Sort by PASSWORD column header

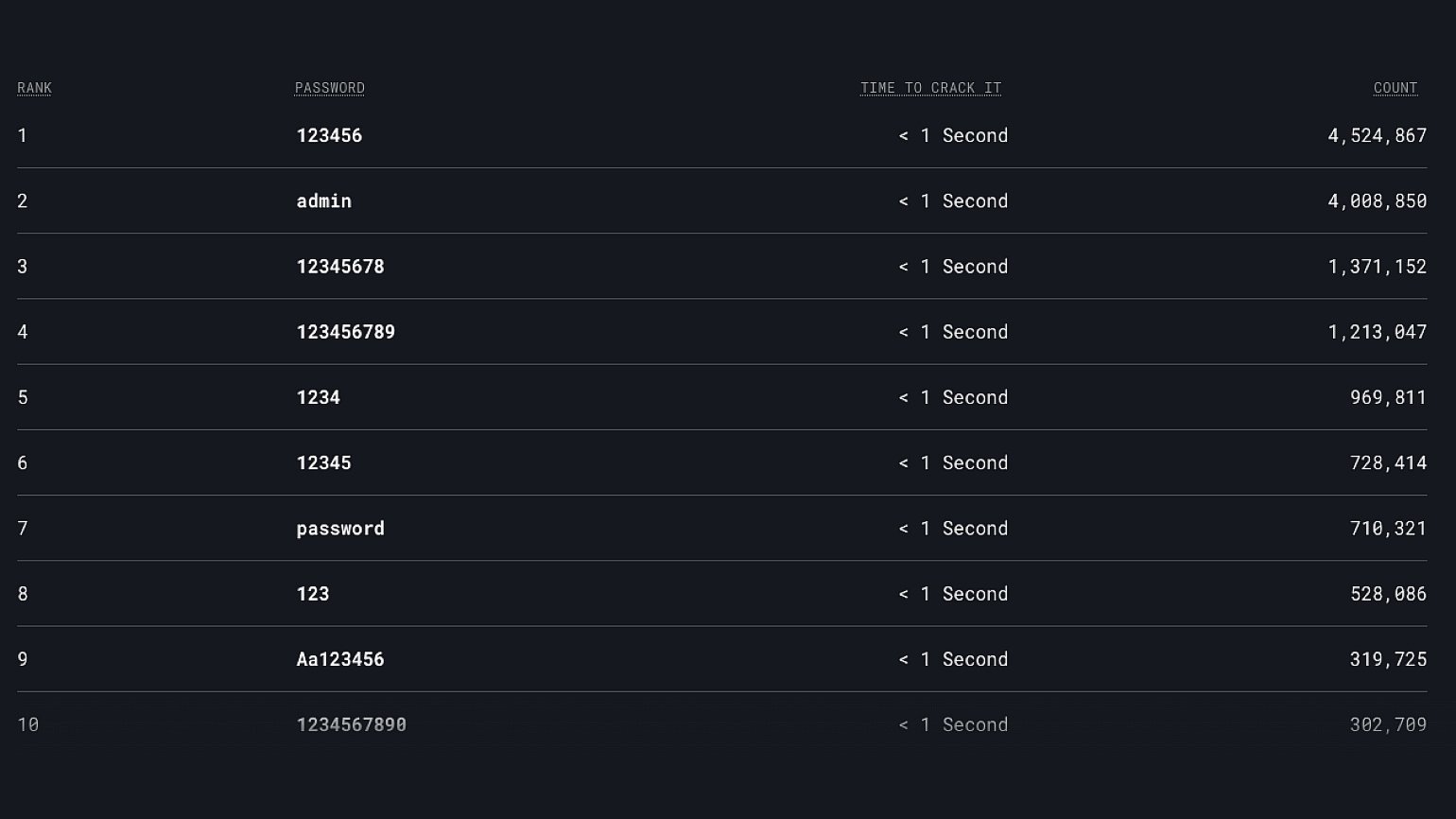coord(330,88)
